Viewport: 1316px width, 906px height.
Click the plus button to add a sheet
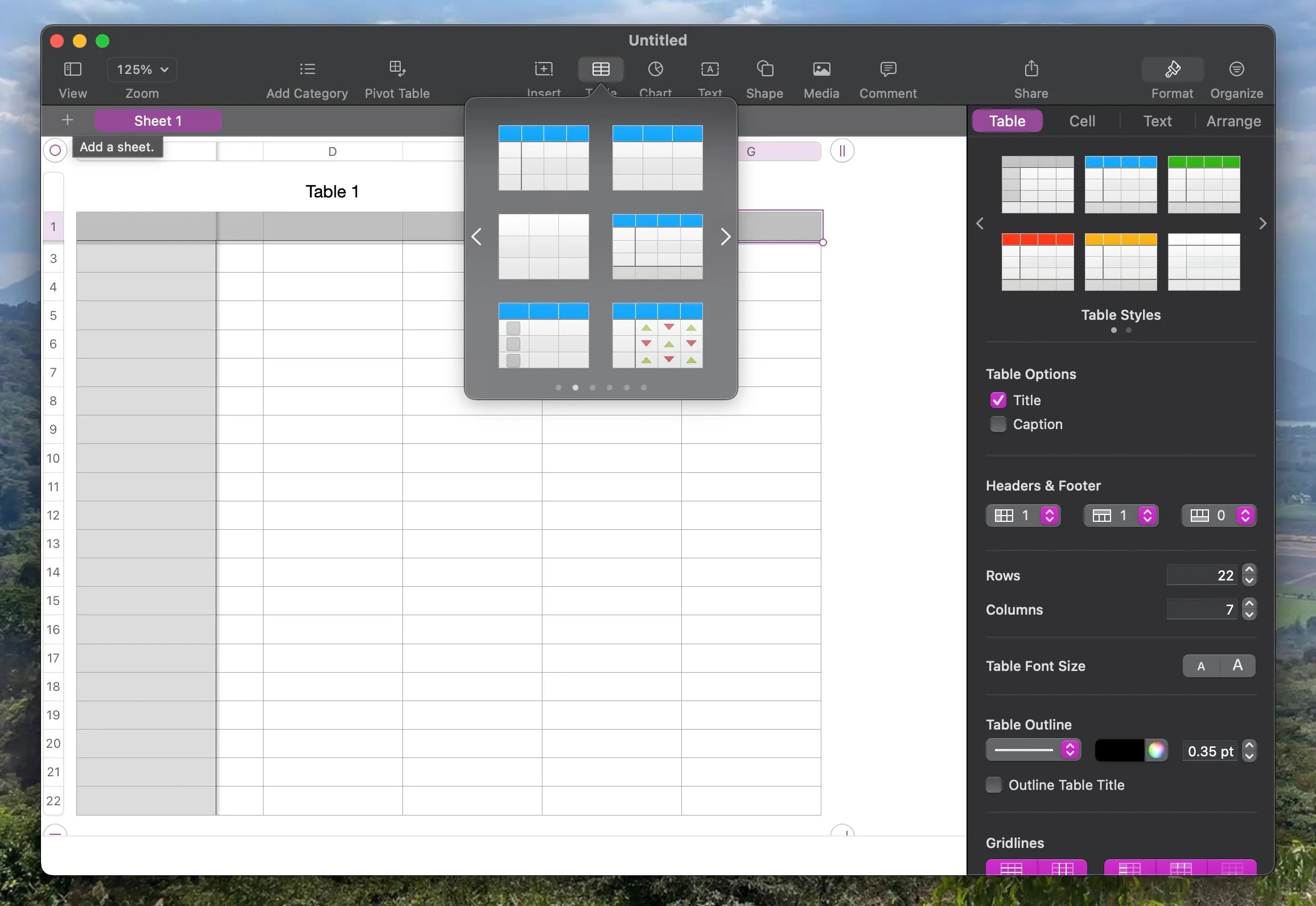pos(67,120)
